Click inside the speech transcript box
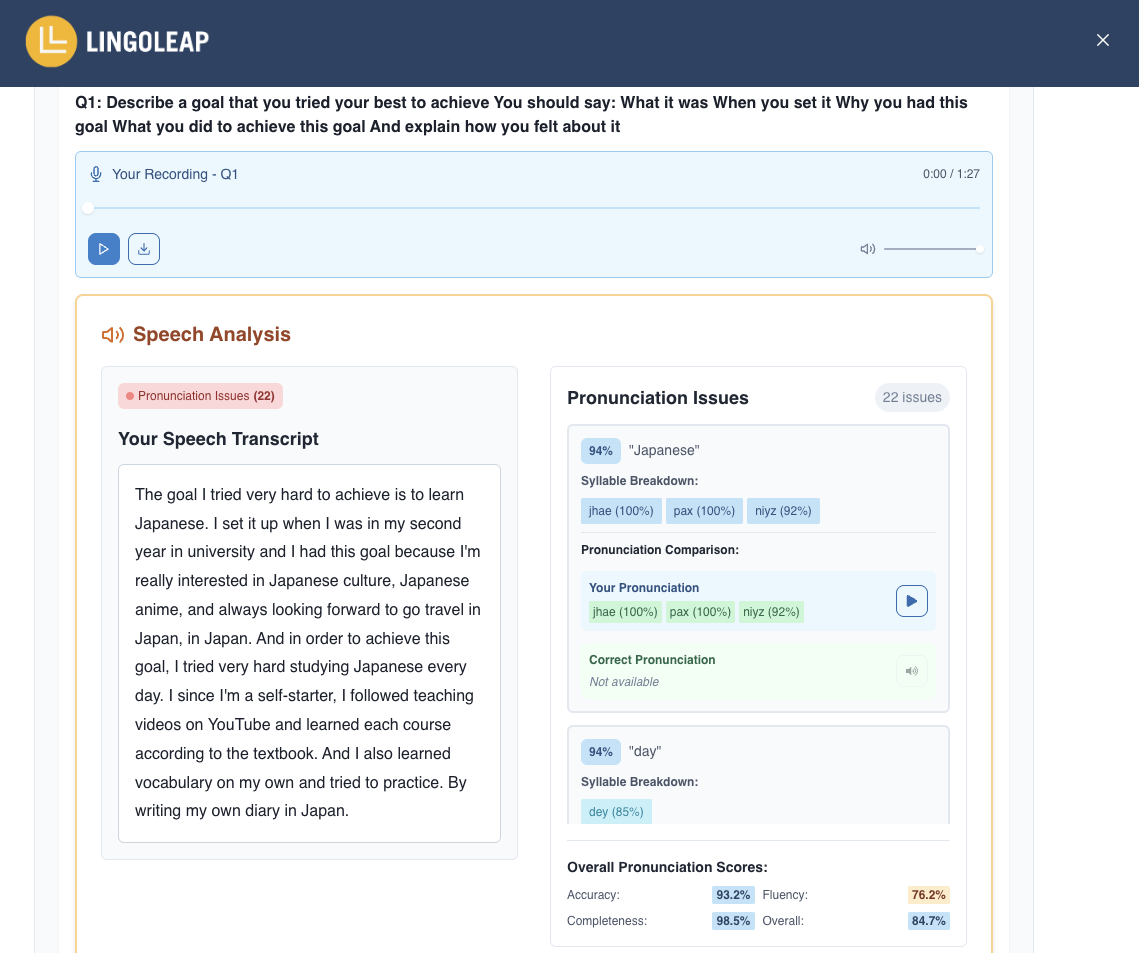This screenshot has width=1139, height=953. click(309, 653)
